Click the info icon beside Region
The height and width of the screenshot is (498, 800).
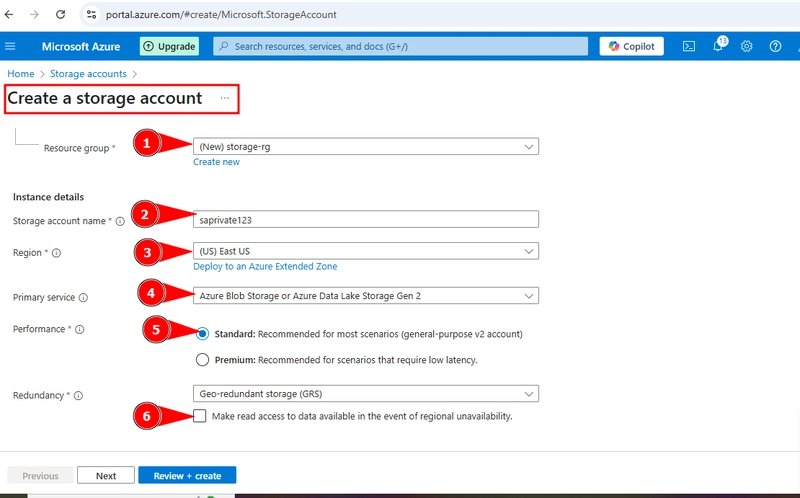tap(57, 253)
